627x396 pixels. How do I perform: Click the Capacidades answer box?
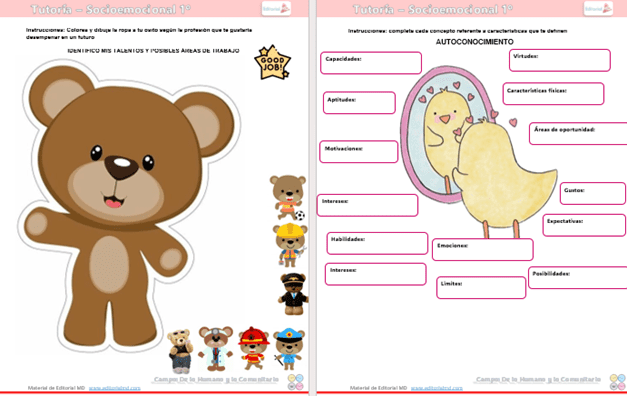(x=371, y=63)
